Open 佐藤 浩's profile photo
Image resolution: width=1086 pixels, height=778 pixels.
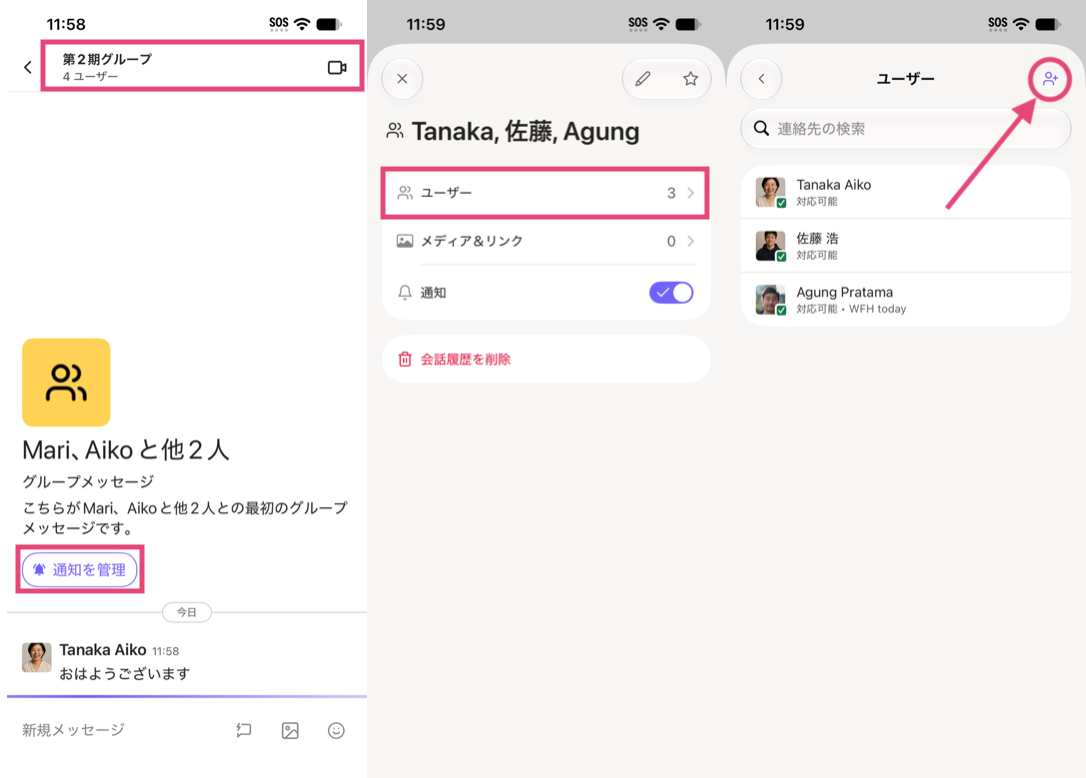(x=770, y=246)
